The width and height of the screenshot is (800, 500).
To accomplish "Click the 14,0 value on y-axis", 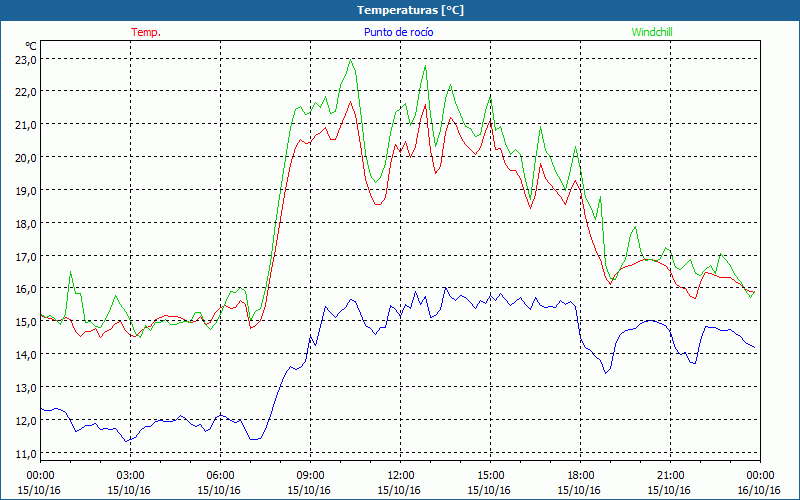I will coord(26,355).
